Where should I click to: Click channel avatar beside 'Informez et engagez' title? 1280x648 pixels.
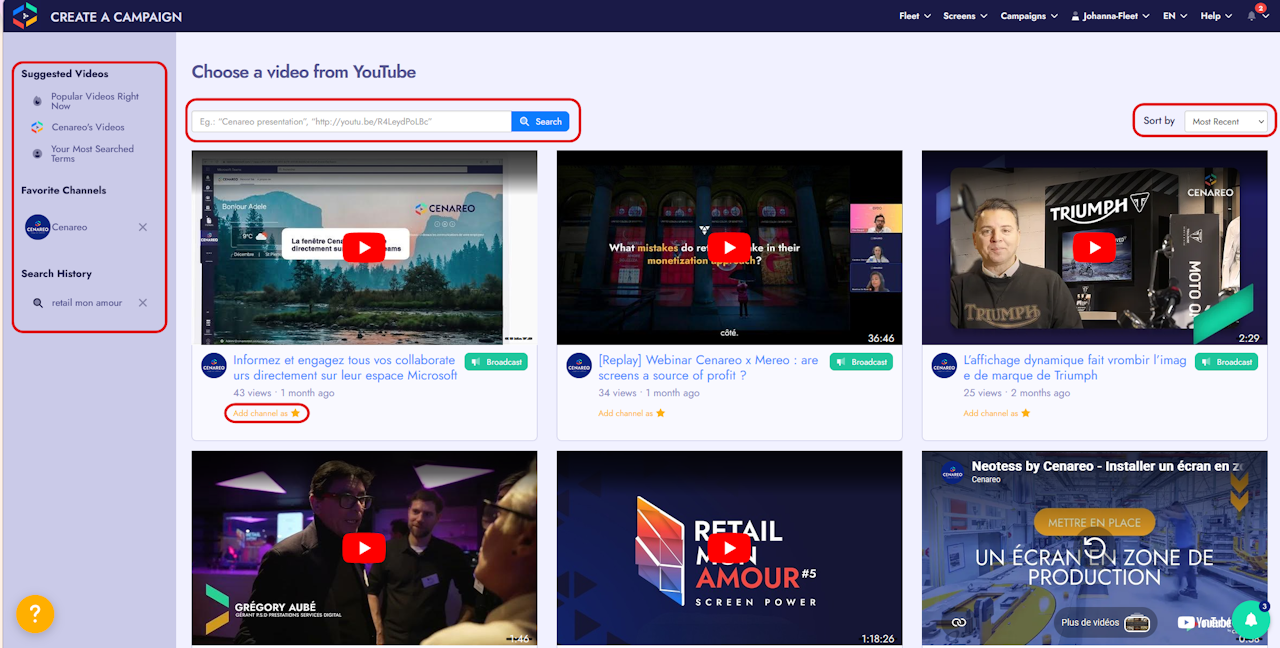214,366
